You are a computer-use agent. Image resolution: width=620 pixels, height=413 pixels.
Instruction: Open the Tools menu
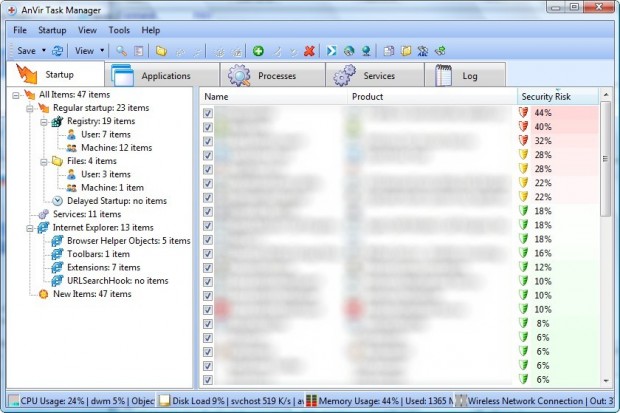click(x=119, y=30)
